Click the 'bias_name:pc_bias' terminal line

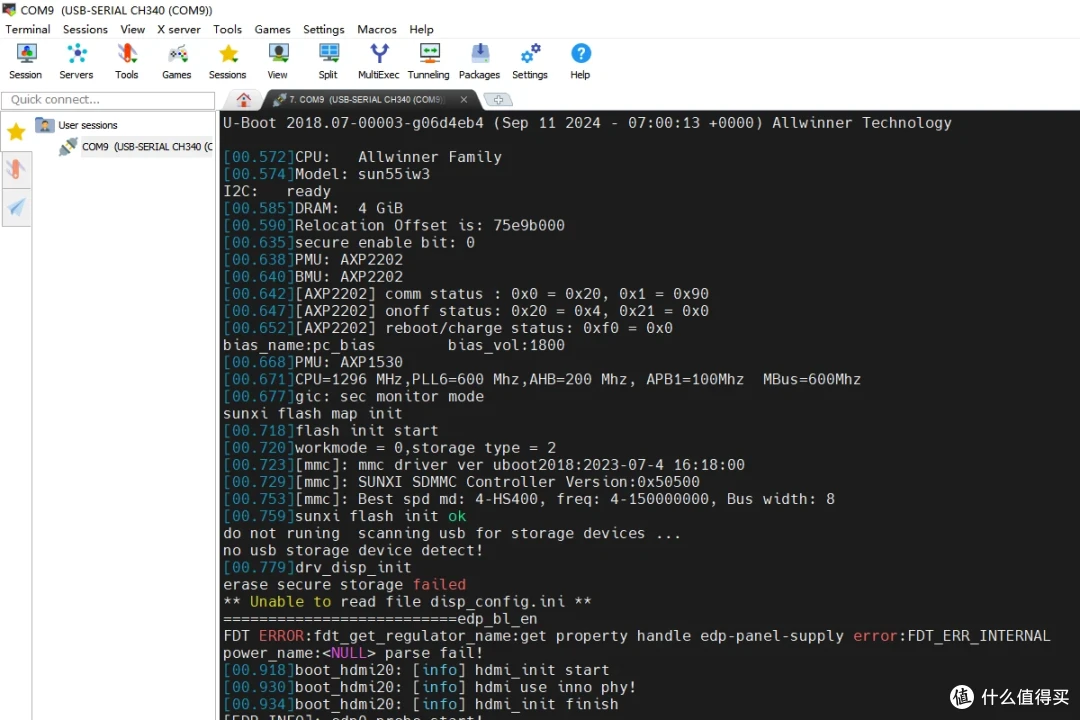click(393, 345)
